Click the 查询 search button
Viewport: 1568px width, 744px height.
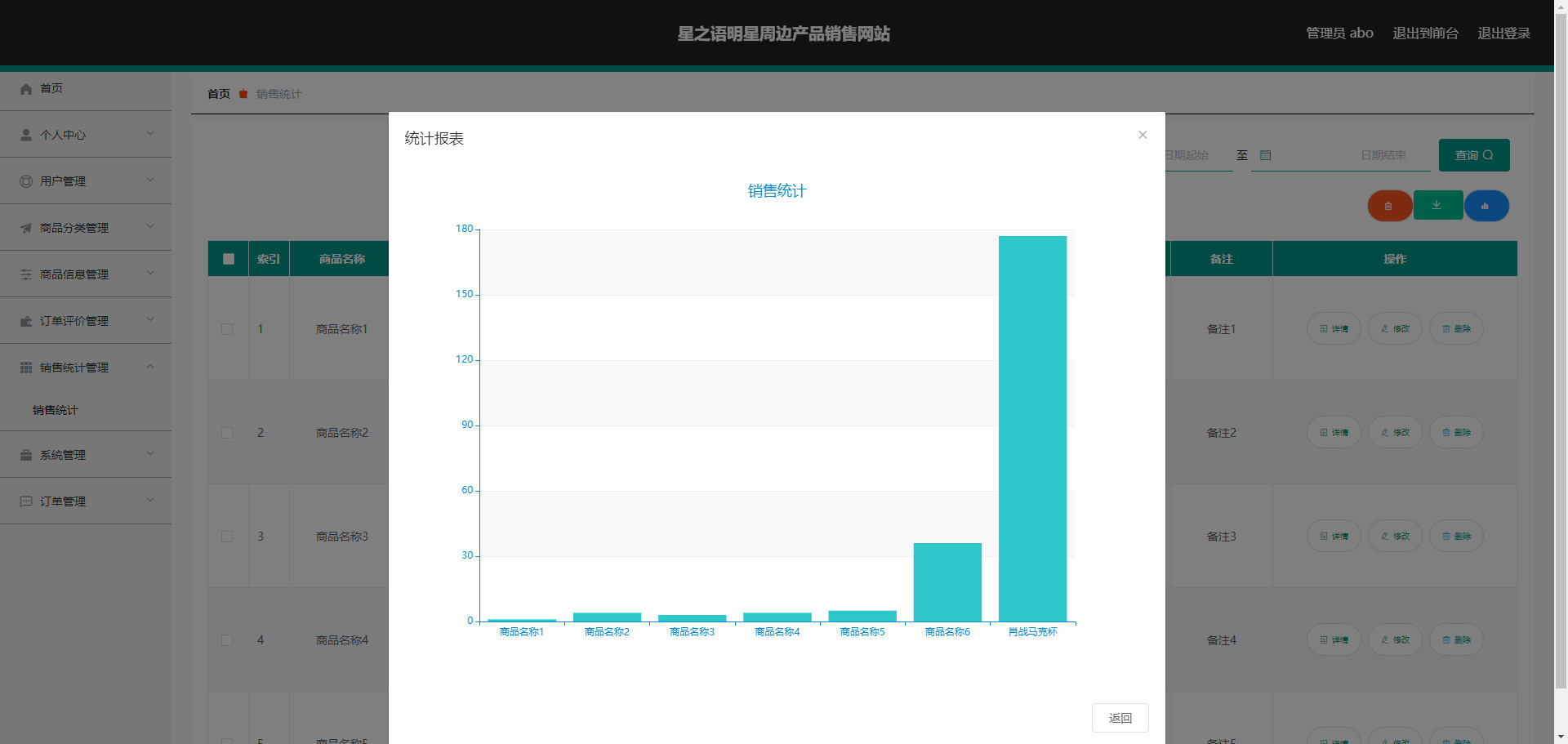pos(1474,155)
